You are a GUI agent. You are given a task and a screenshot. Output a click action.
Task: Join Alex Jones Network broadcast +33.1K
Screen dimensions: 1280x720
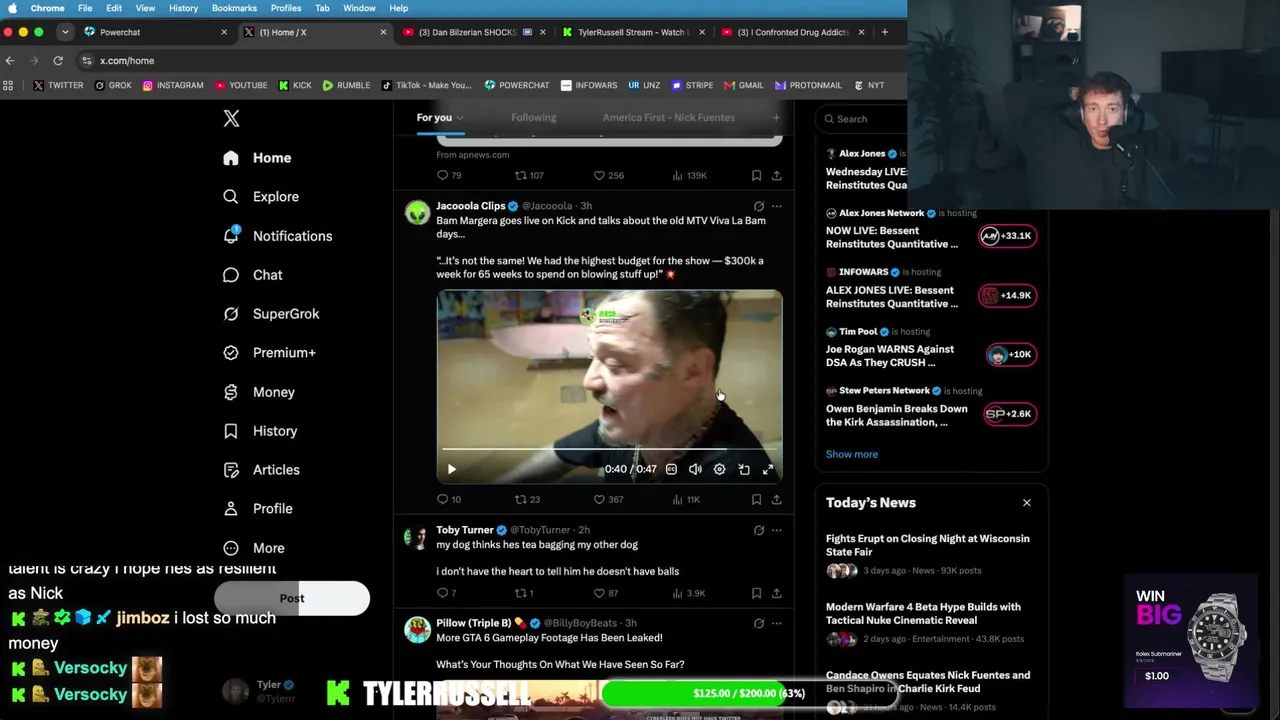click(x=1007, y=236)
